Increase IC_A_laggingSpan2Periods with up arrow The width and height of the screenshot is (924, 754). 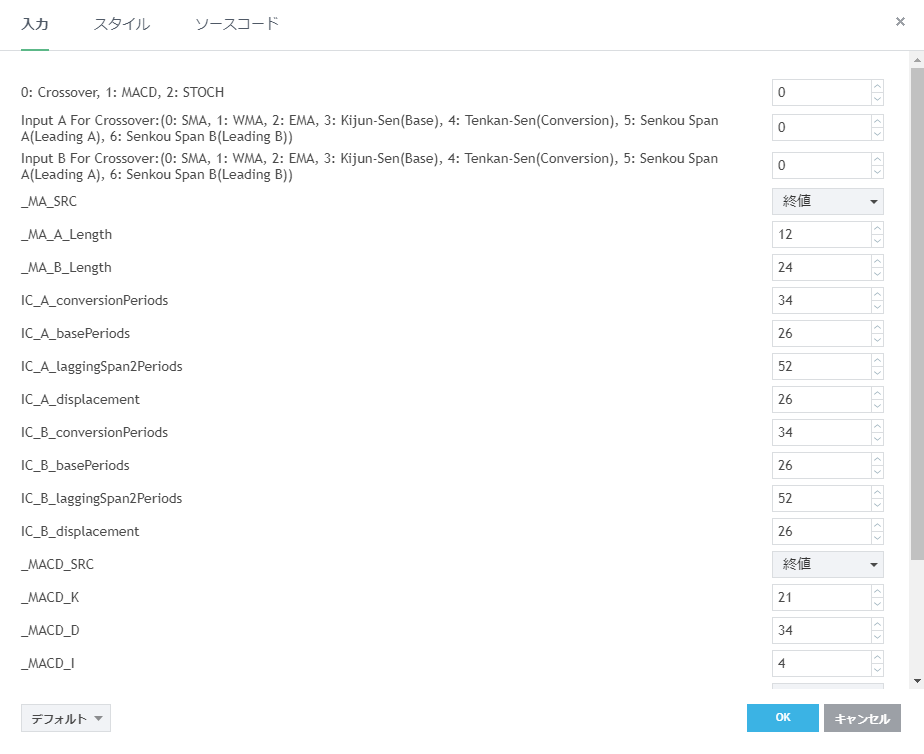point(877,360)
